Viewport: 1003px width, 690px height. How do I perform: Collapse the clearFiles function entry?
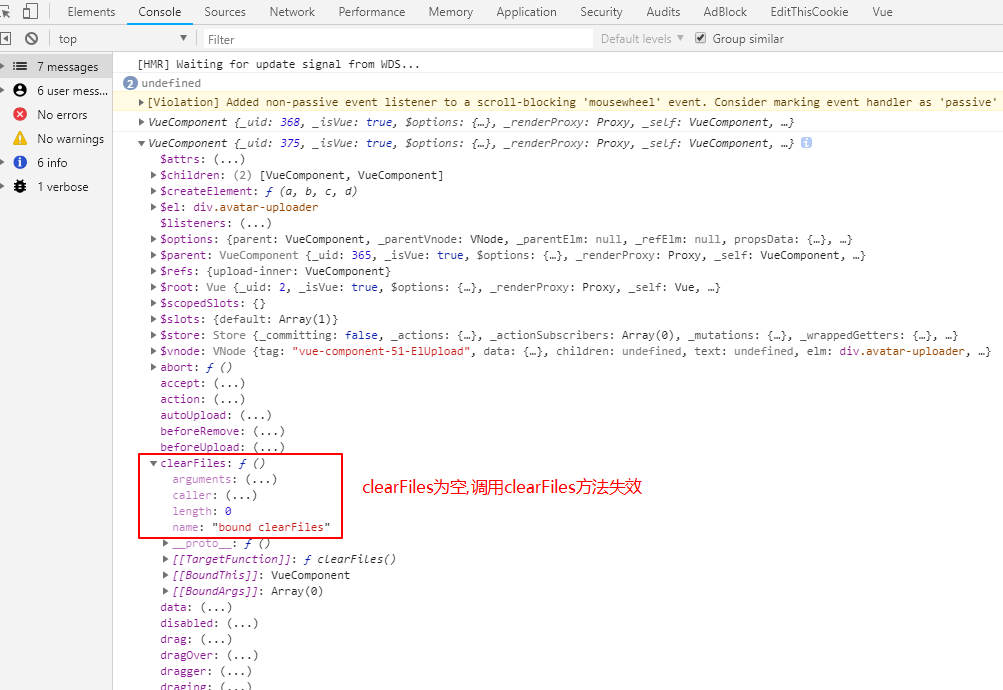point(153,462)
